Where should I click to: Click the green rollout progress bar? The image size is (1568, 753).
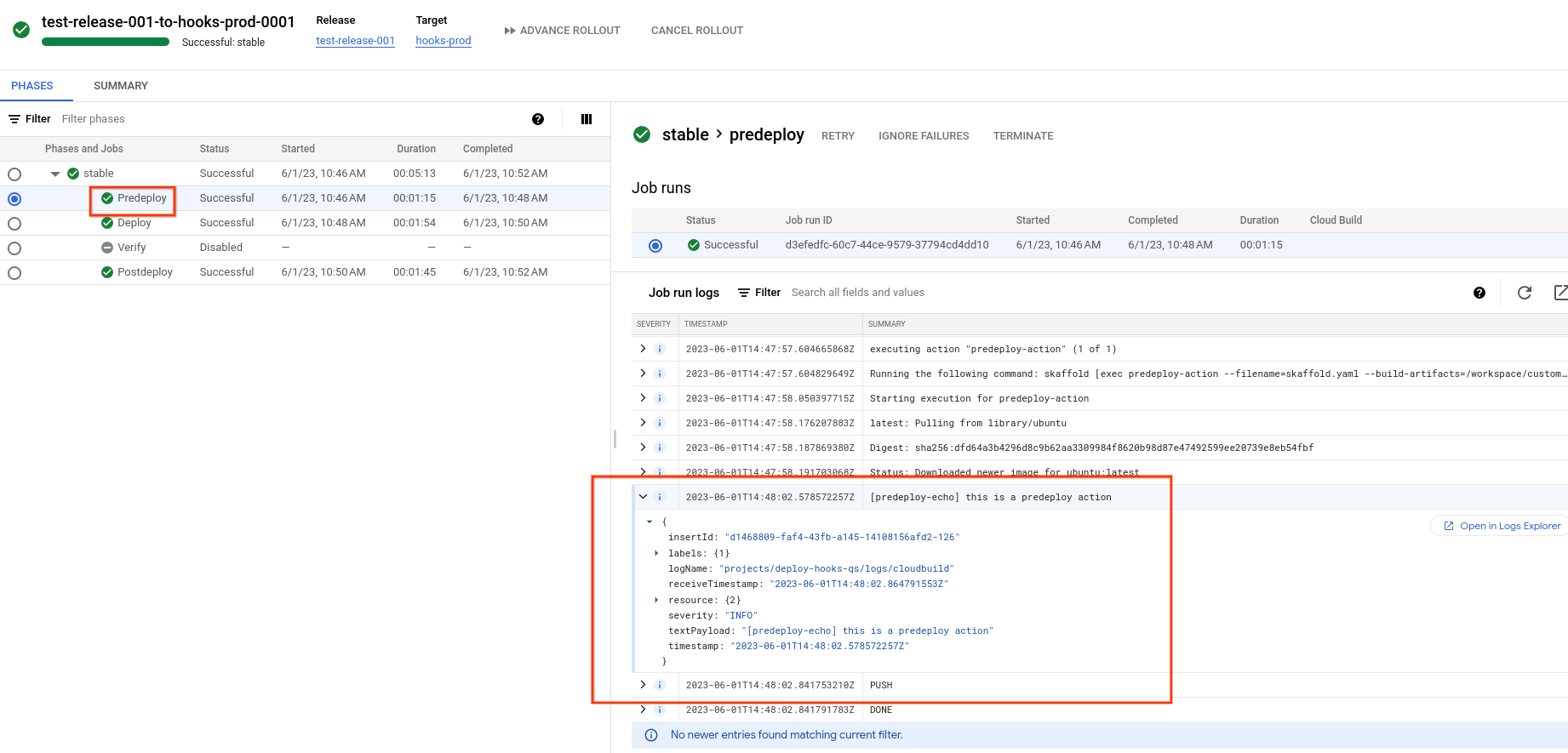point(106,42)
